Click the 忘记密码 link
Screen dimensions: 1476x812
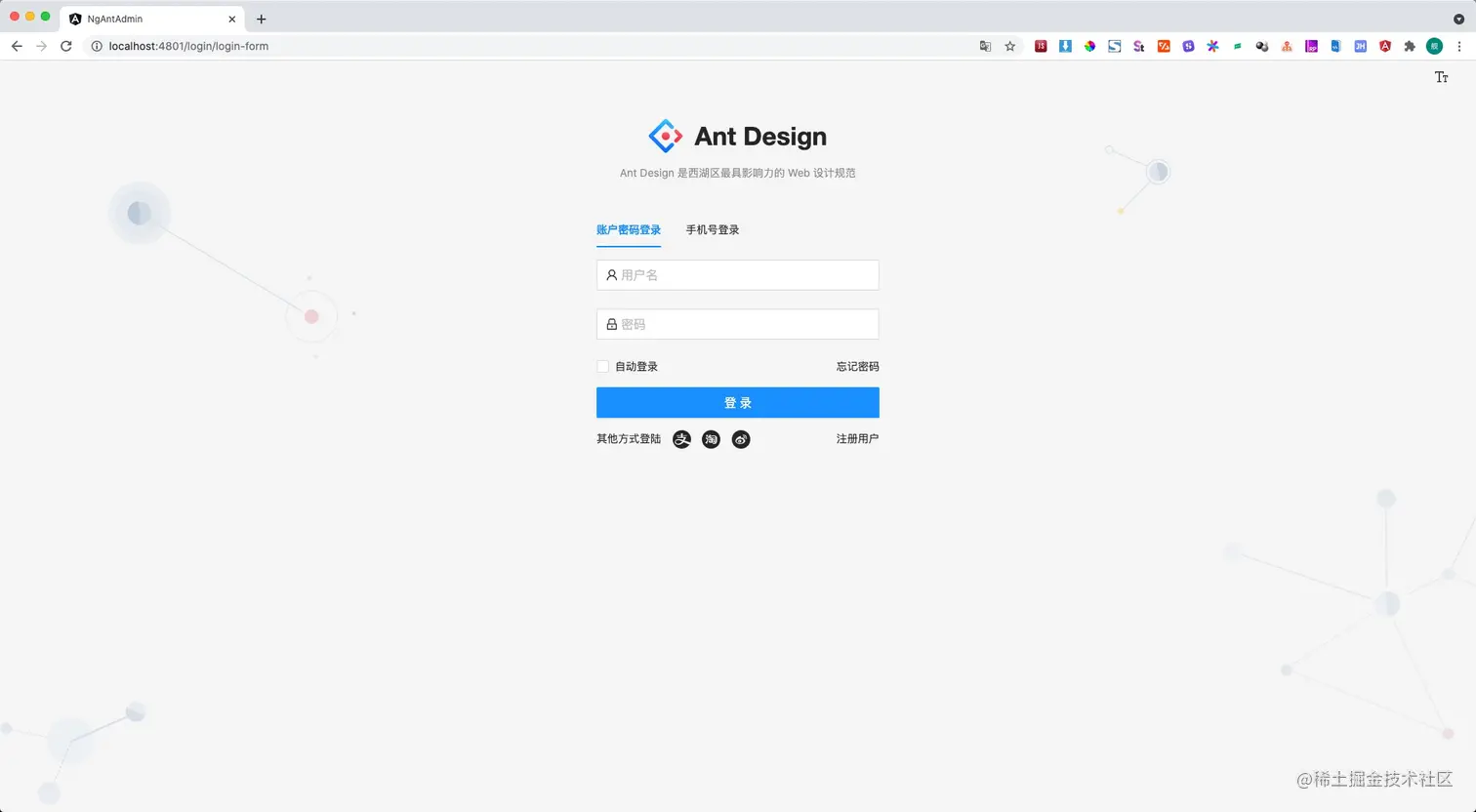point(857,367)
